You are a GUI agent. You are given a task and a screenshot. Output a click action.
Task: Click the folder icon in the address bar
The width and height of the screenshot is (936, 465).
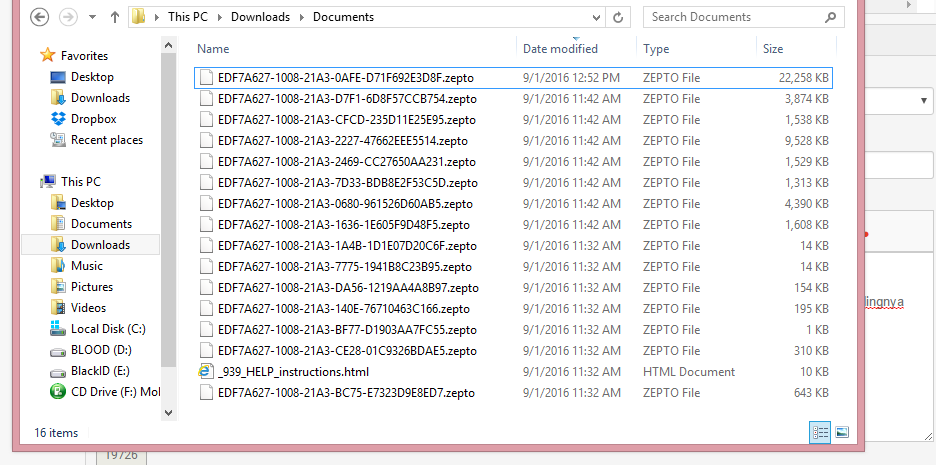pos(138,17)
